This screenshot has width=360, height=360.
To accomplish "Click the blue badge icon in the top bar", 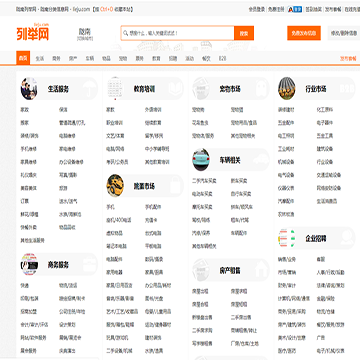I will (x=295, y=9).
